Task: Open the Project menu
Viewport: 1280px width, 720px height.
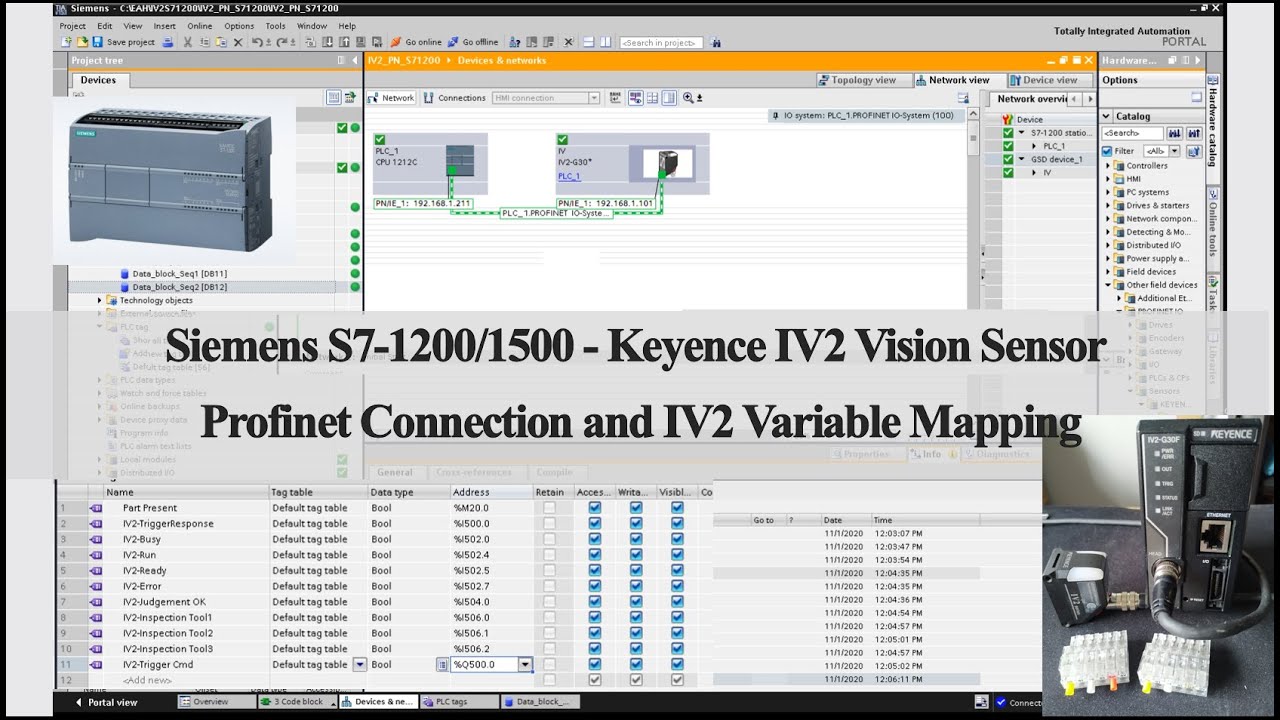Action: click(x=73, y=26)
